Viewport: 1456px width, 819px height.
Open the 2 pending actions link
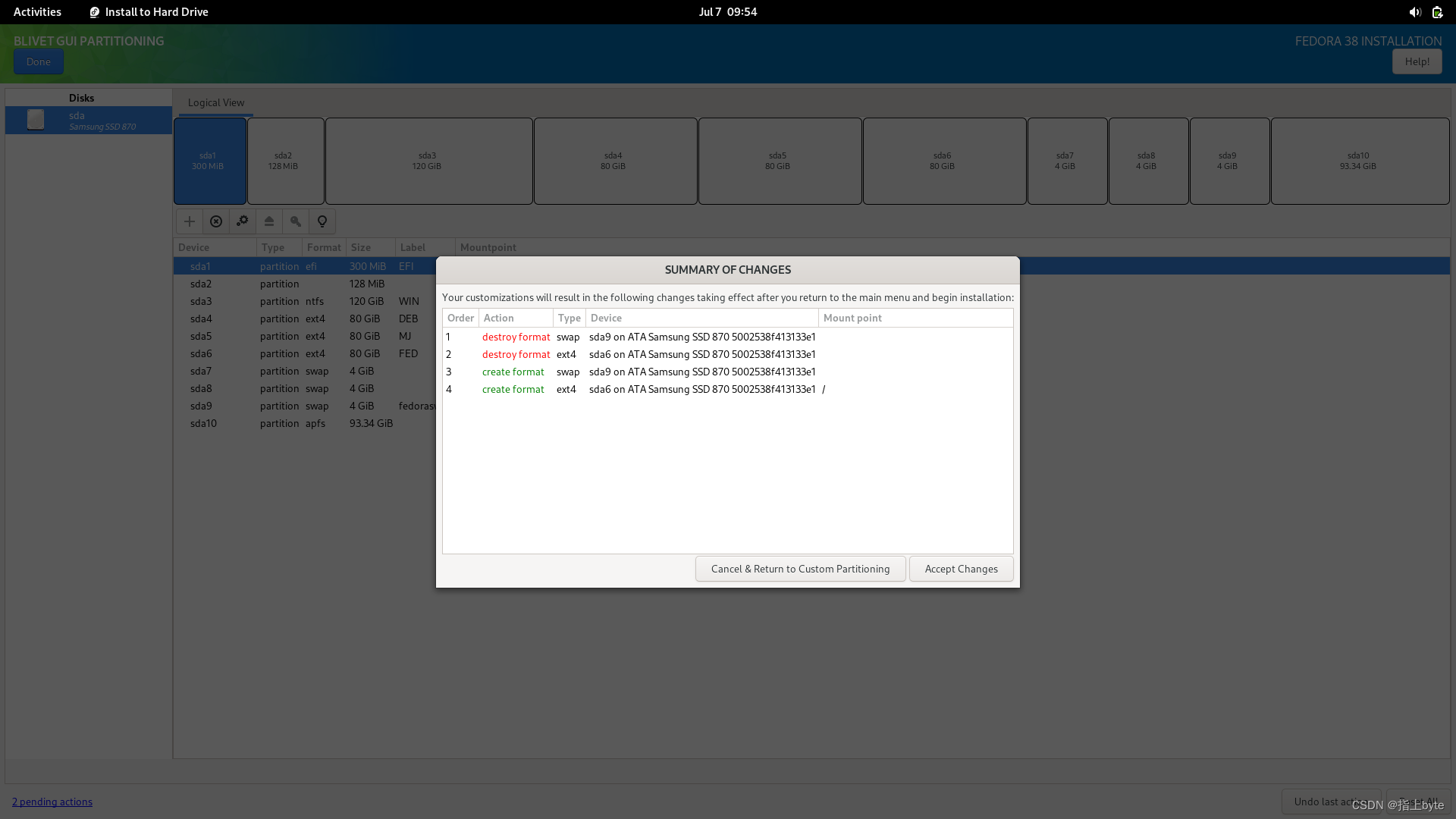pos(52,802)
